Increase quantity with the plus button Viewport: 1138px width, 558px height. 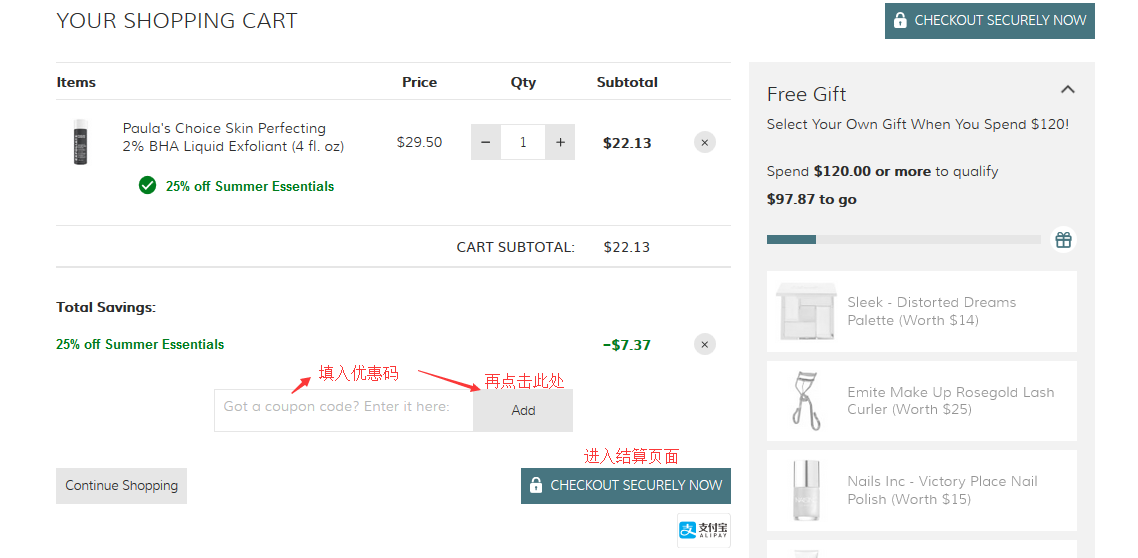point(560,143)
